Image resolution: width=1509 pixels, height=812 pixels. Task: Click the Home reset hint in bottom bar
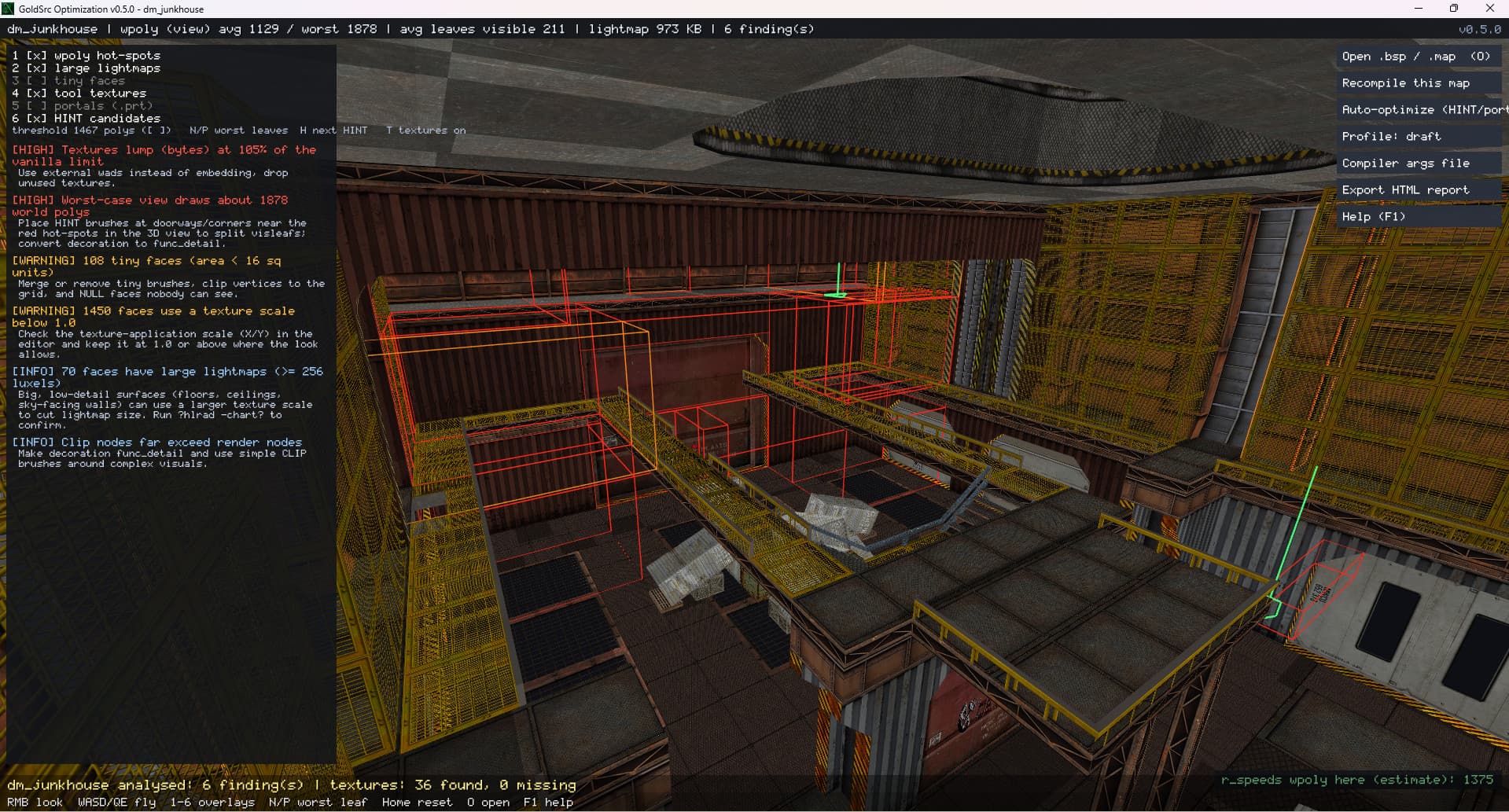(417, 803)
